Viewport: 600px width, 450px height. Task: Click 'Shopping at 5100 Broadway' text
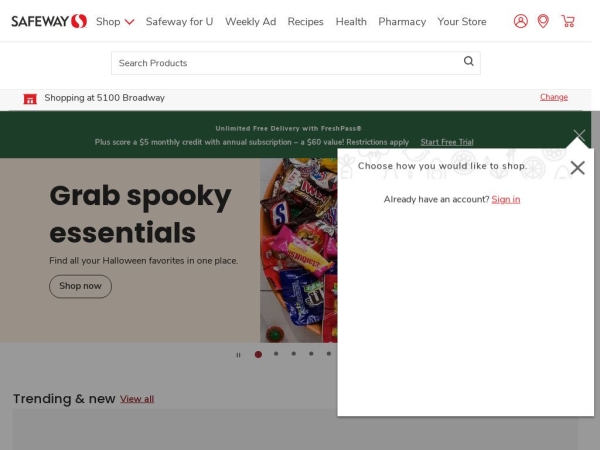click(104, 98)
